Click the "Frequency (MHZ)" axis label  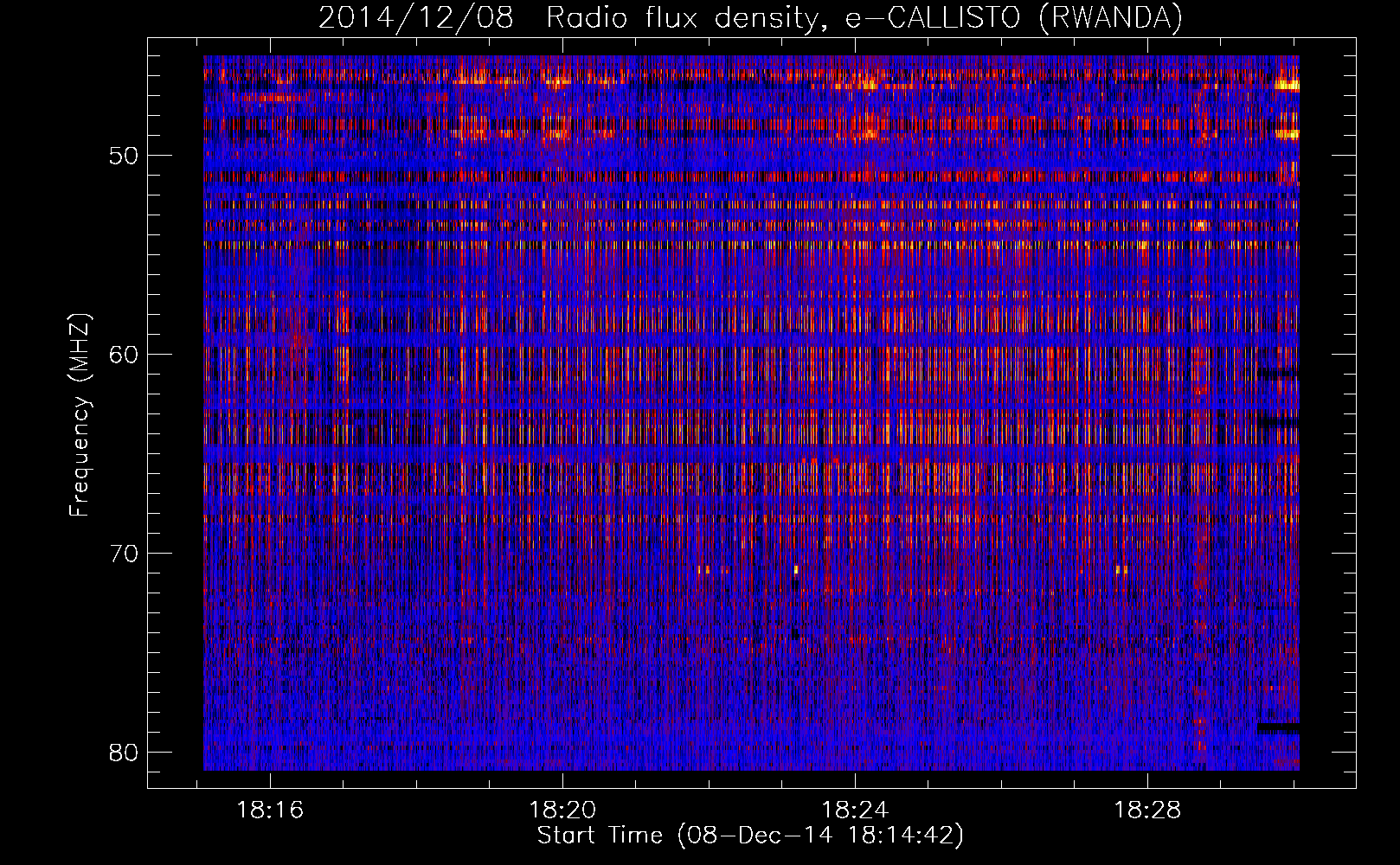click(80, 414)
